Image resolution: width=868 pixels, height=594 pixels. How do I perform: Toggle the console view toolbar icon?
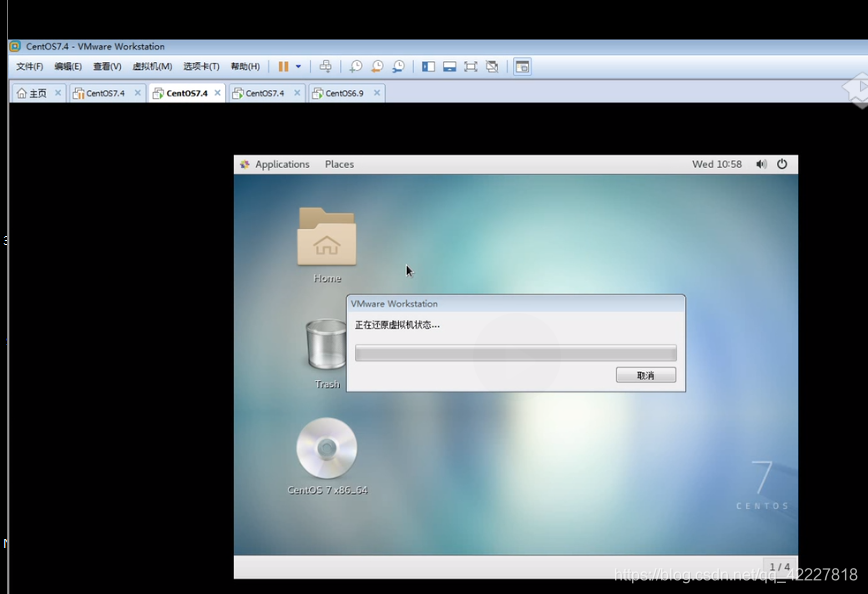[x=522, y=66]
